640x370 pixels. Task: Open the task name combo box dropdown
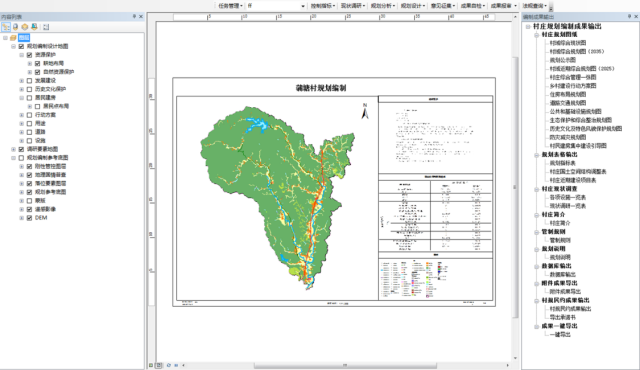(303, 6)
